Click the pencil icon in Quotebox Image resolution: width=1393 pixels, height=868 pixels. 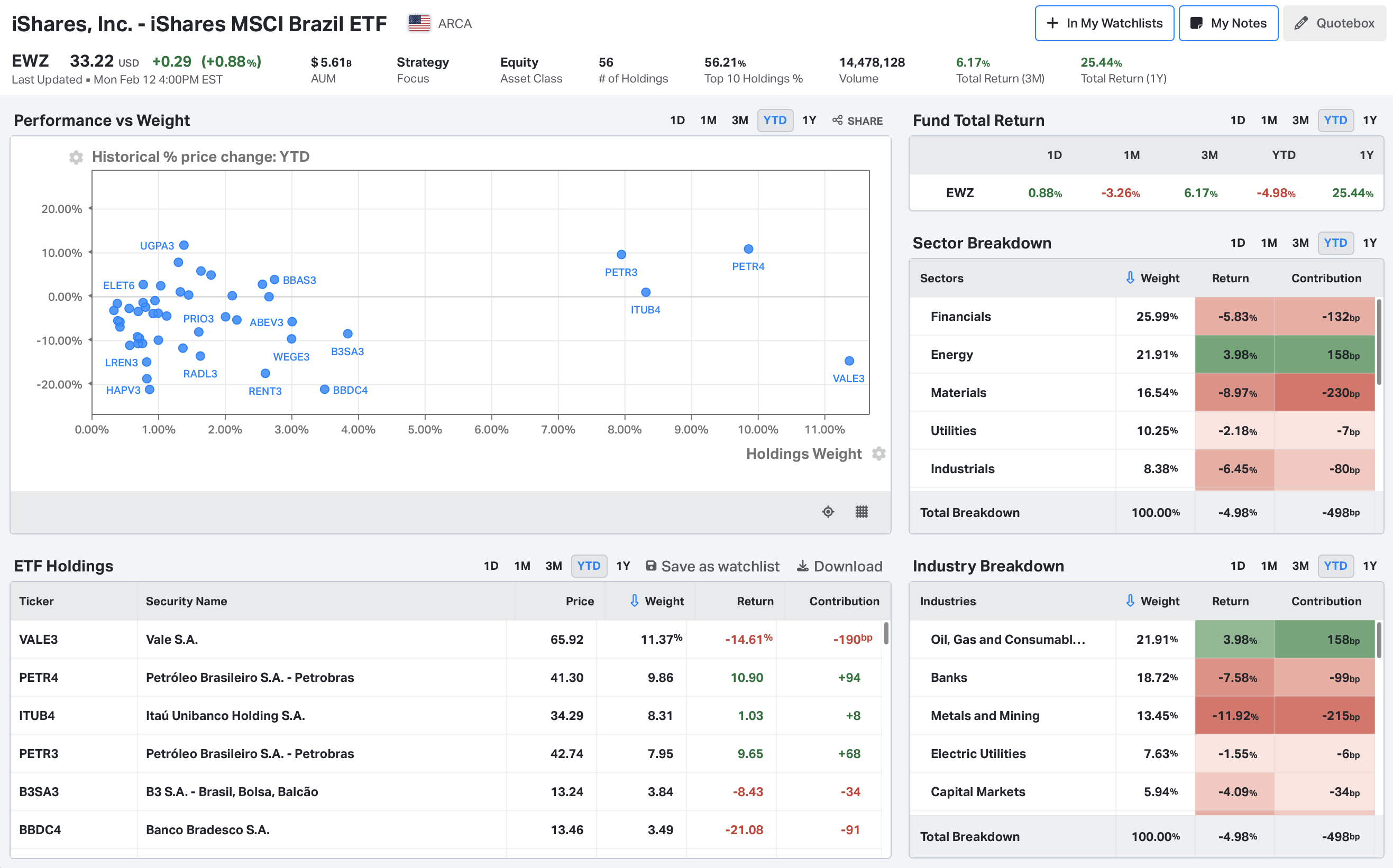pos(1301,24)
